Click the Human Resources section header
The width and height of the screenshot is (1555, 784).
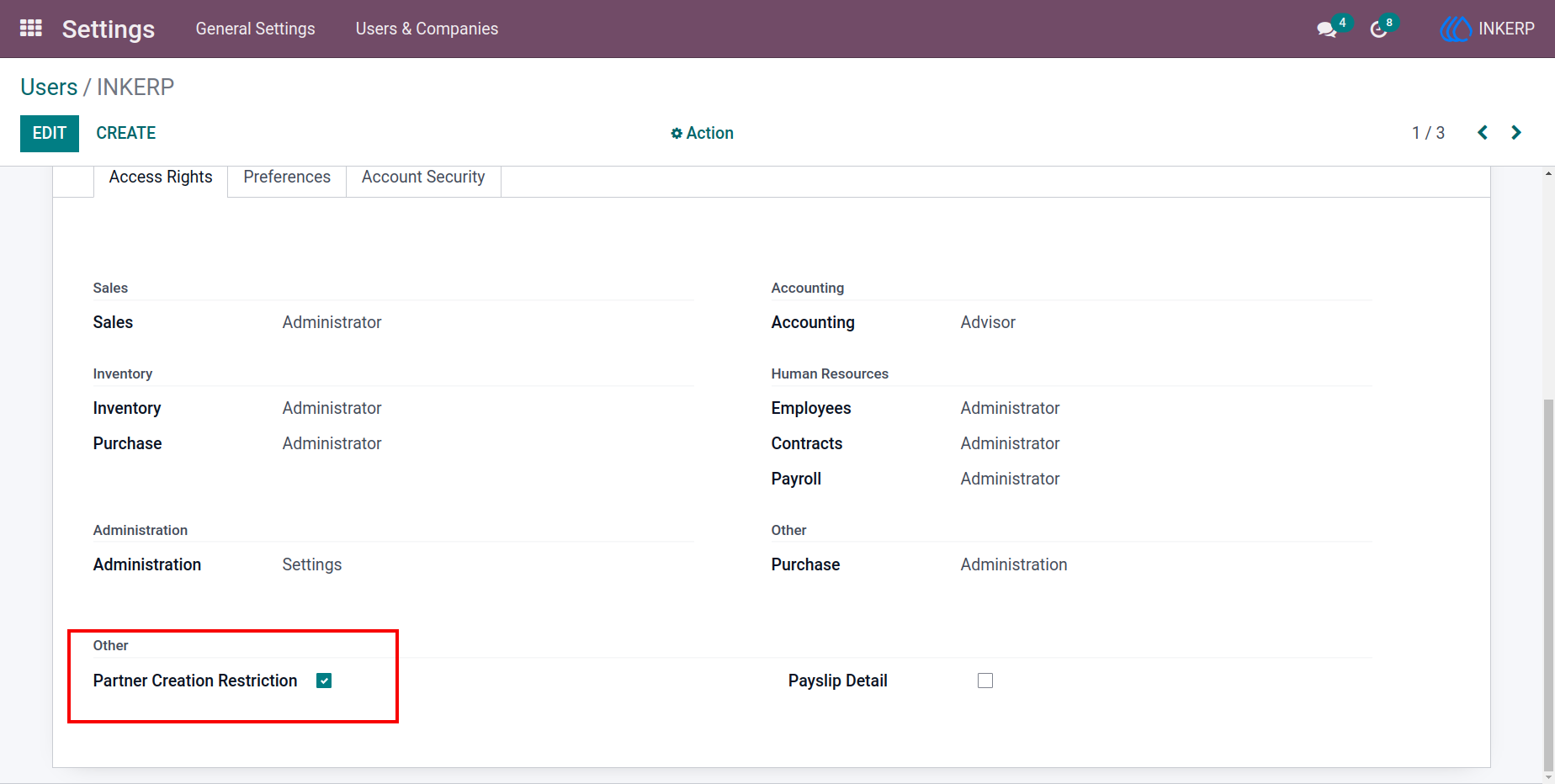coord(830,373)
